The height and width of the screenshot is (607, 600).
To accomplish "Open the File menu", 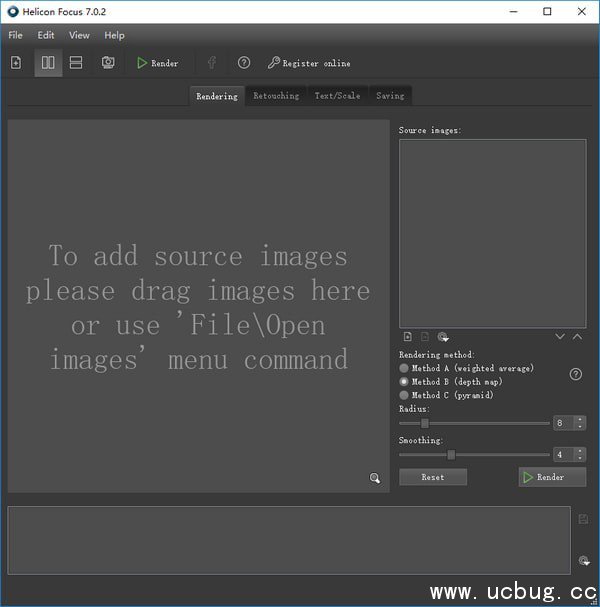I will (x=15, y=35).
